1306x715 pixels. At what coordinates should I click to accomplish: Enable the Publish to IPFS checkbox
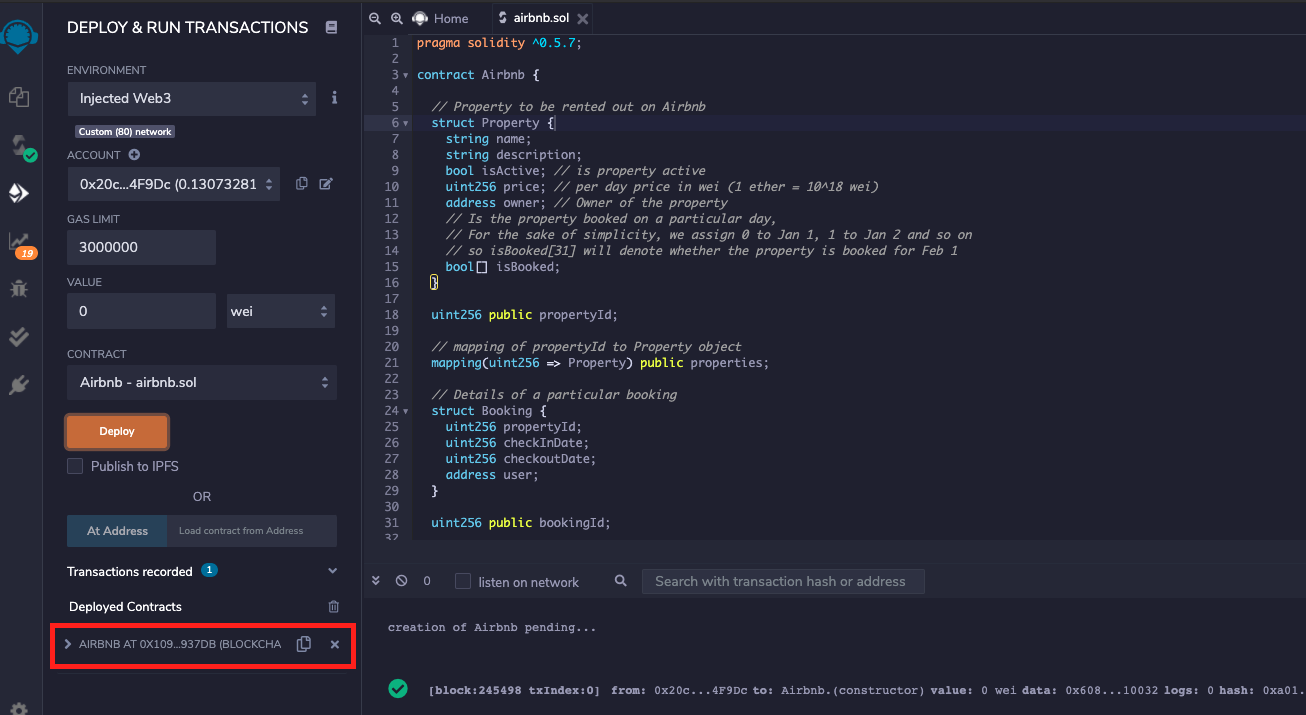[75, 466]
